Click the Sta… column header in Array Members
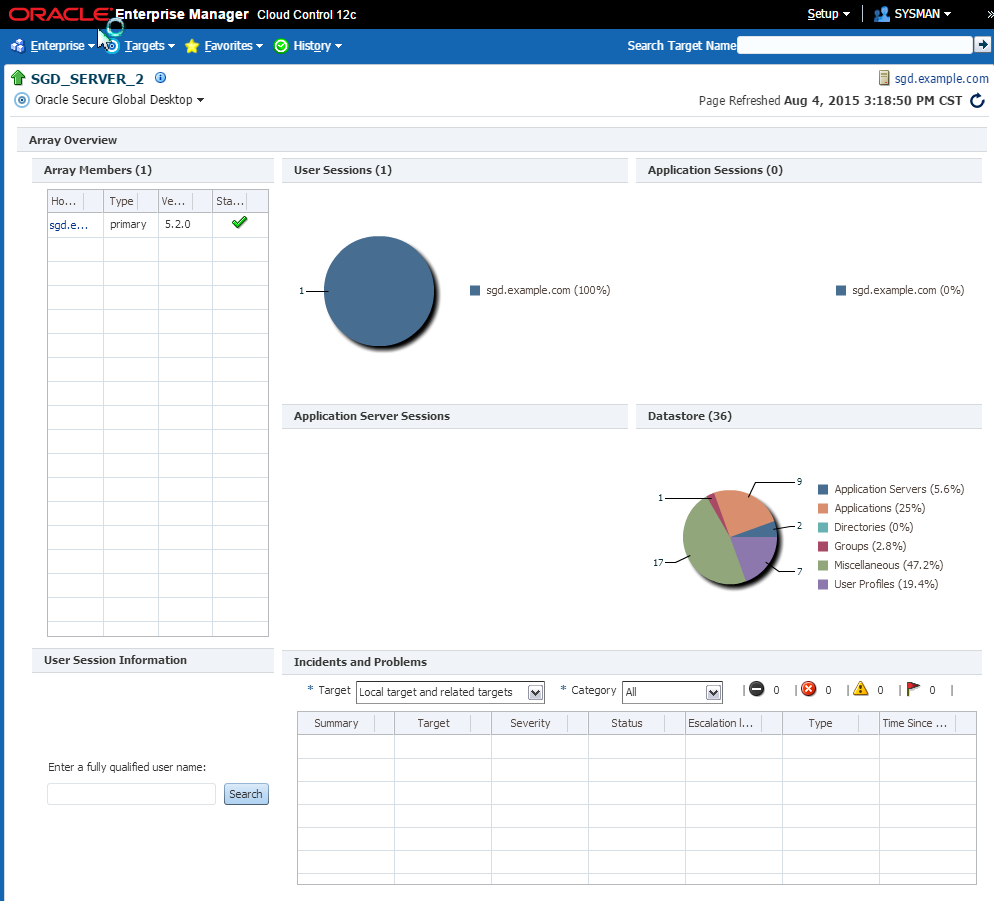 (x=240, y=201)
